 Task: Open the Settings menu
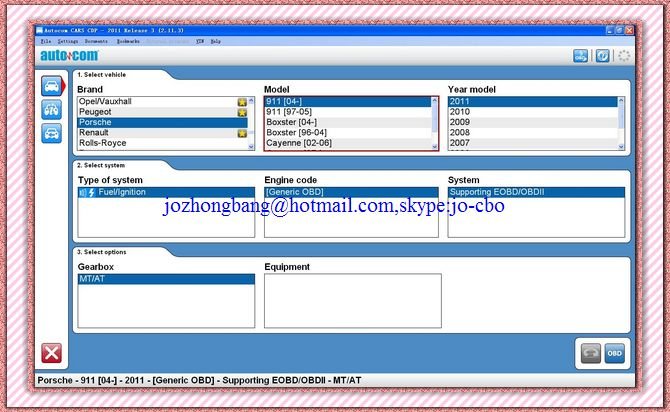[68, 41]
